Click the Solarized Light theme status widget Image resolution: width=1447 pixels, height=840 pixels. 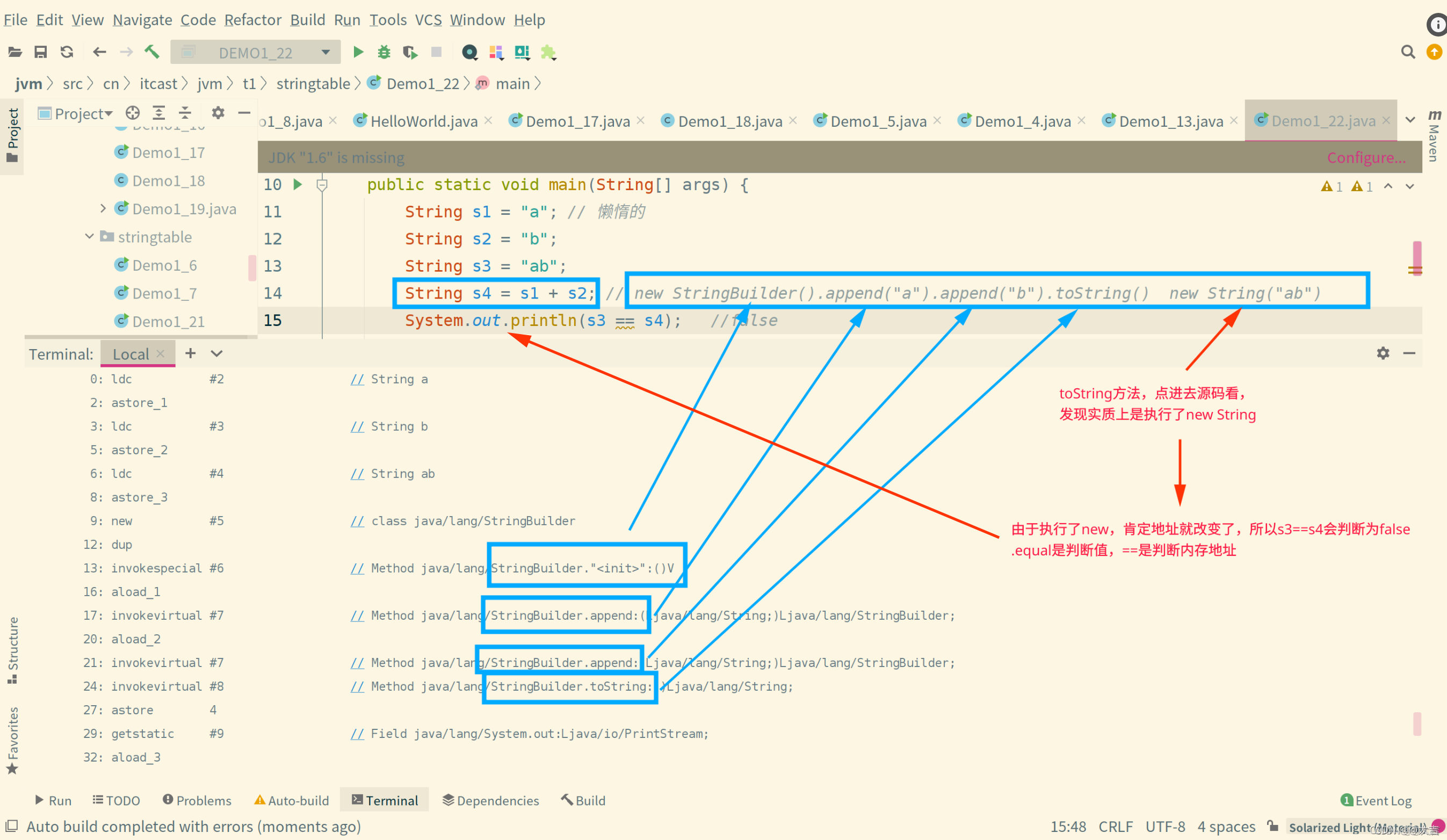coord(1357,827)
